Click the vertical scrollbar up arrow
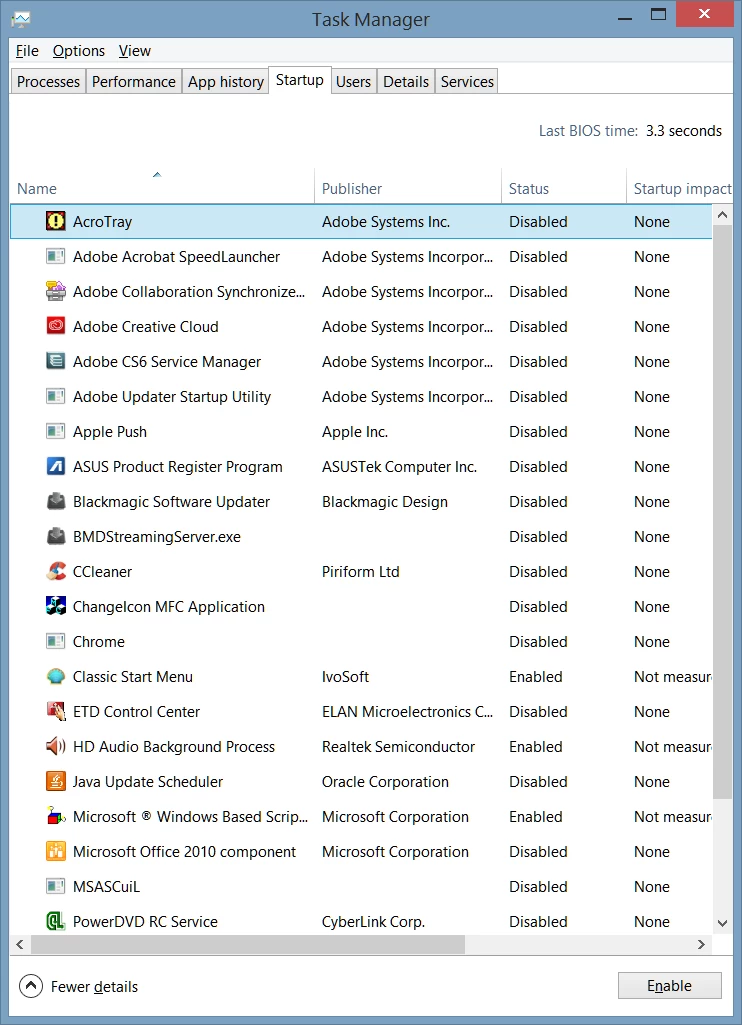Screen dimensions: 742x1025 coord(722,214)
